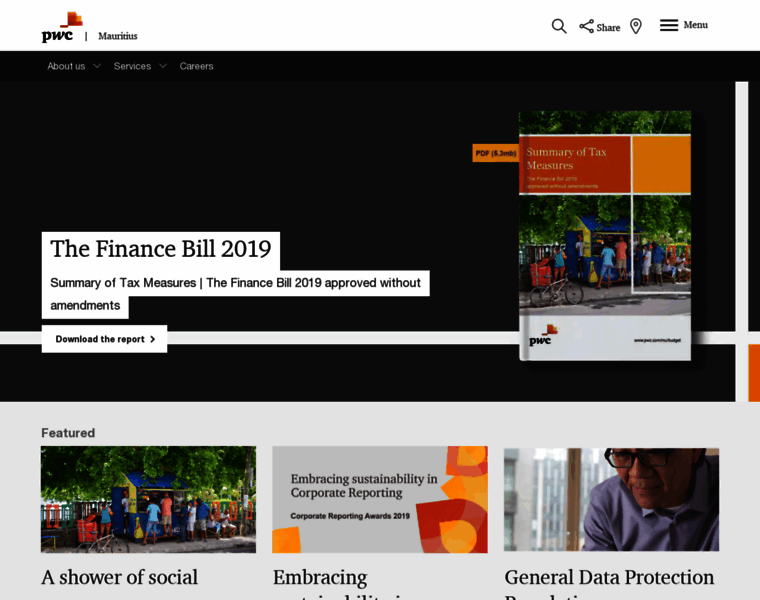
Task: Open the search magnifier icon
Action: (x=559, y=26)
